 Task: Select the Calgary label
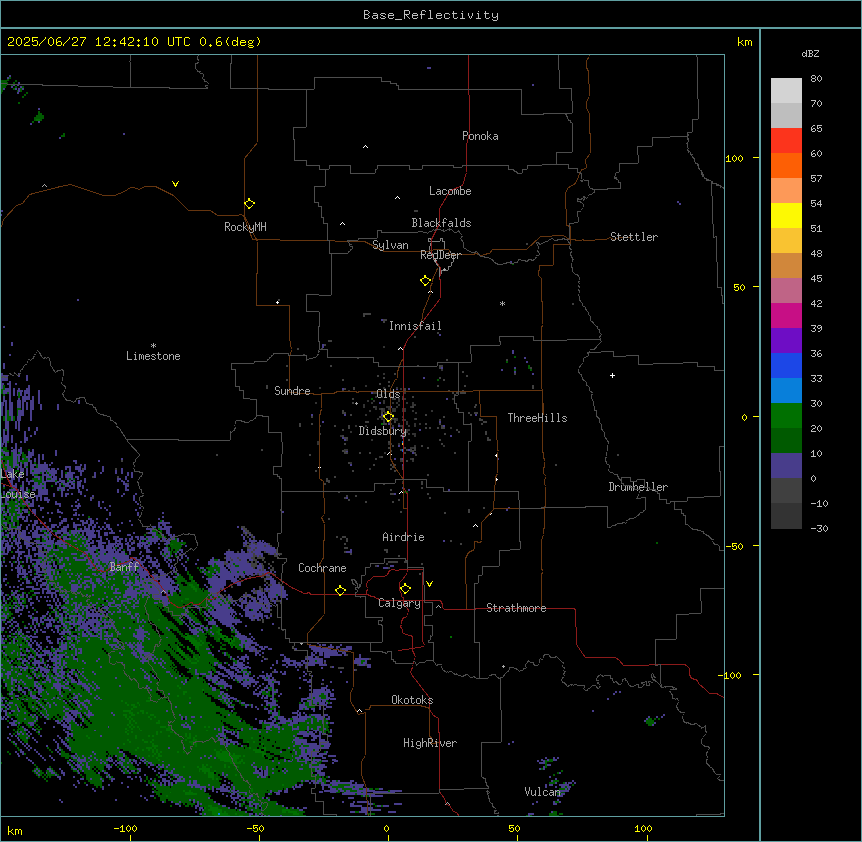[x=399, y=603]
